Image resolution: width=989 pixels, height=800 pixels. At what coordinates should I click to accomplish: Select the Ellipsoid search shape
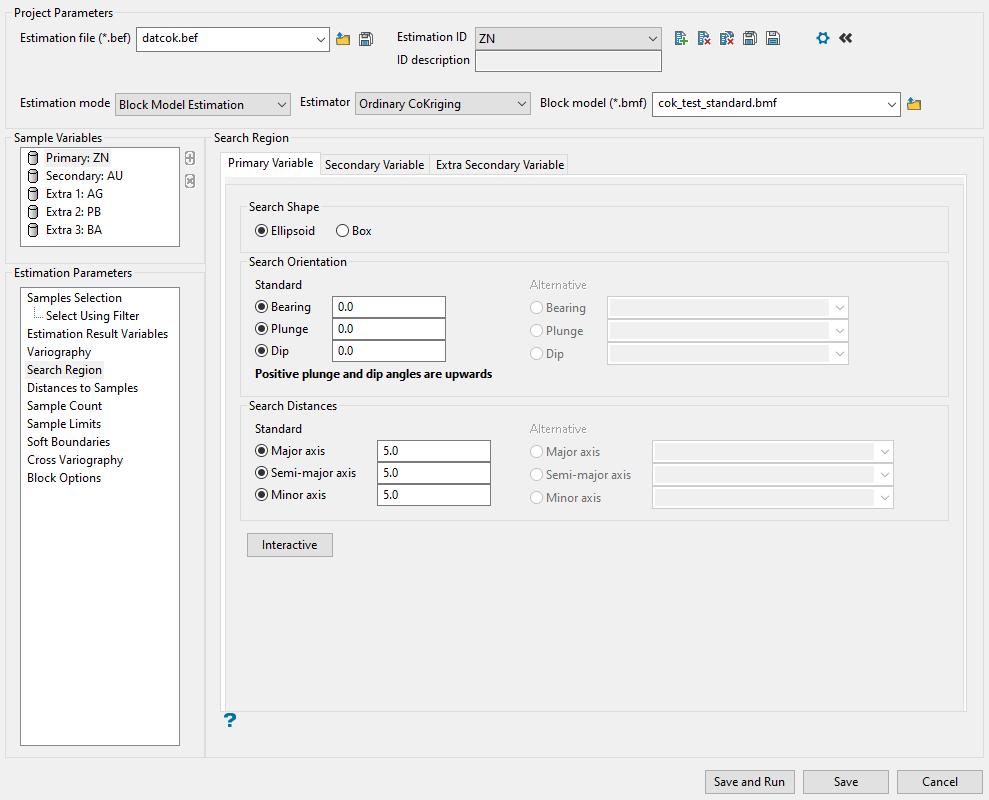(263, 231)
